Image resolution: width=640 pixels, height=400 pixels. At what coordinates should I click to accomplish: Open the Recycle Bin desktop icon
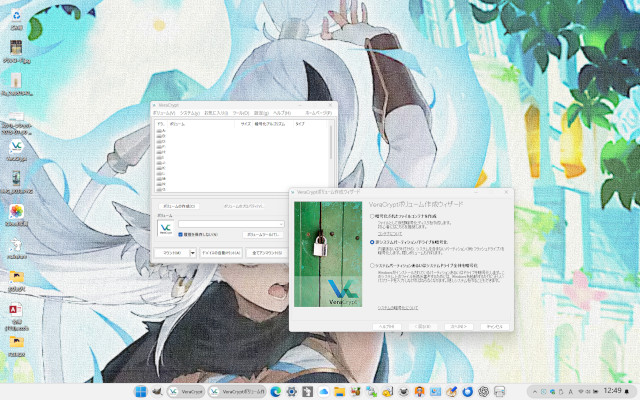(x=16, y=20)
